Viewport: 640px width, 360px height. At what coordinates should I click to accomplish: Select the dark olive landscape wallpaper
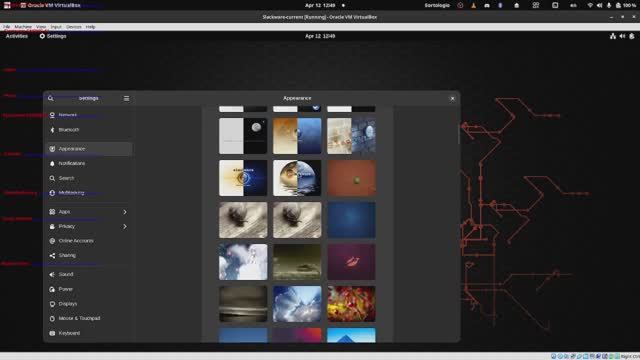(x=297, y=262)
